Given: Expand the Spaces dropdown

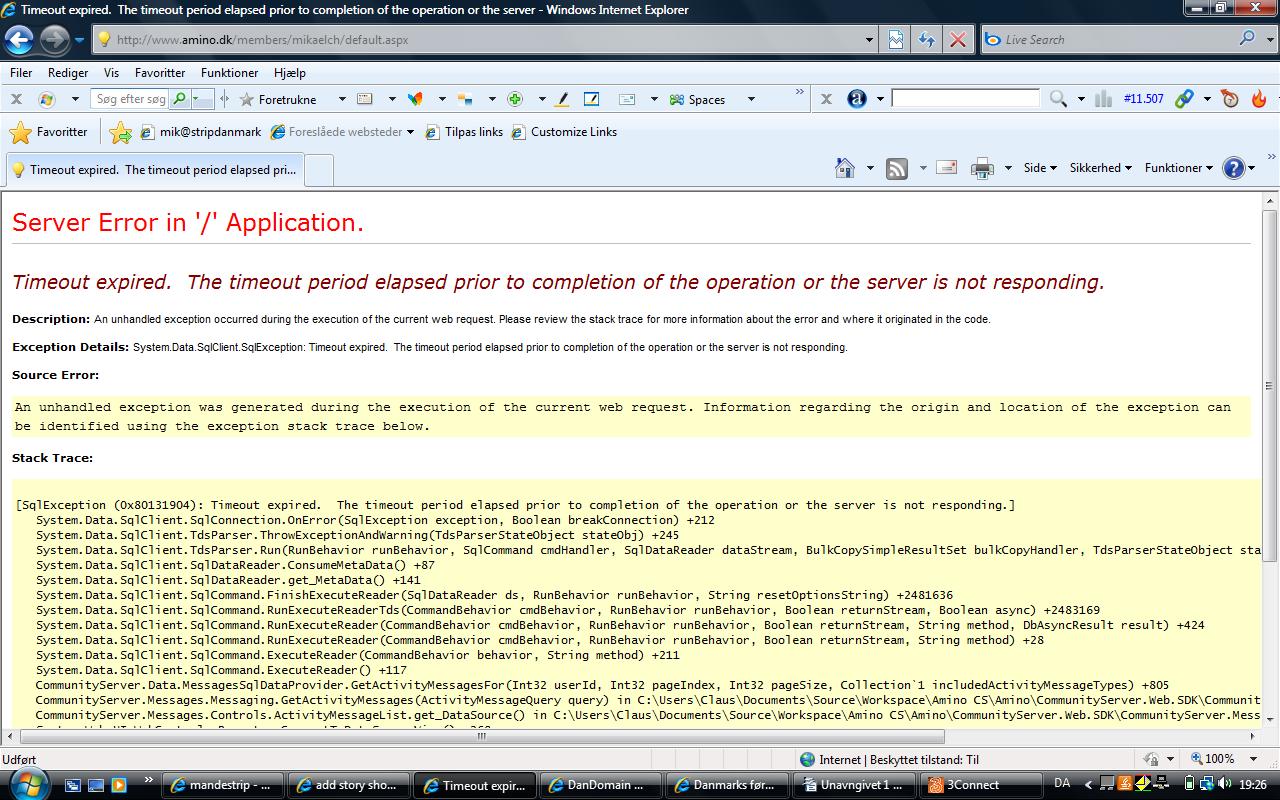Looking at the screenshot, I should point(751,99).
